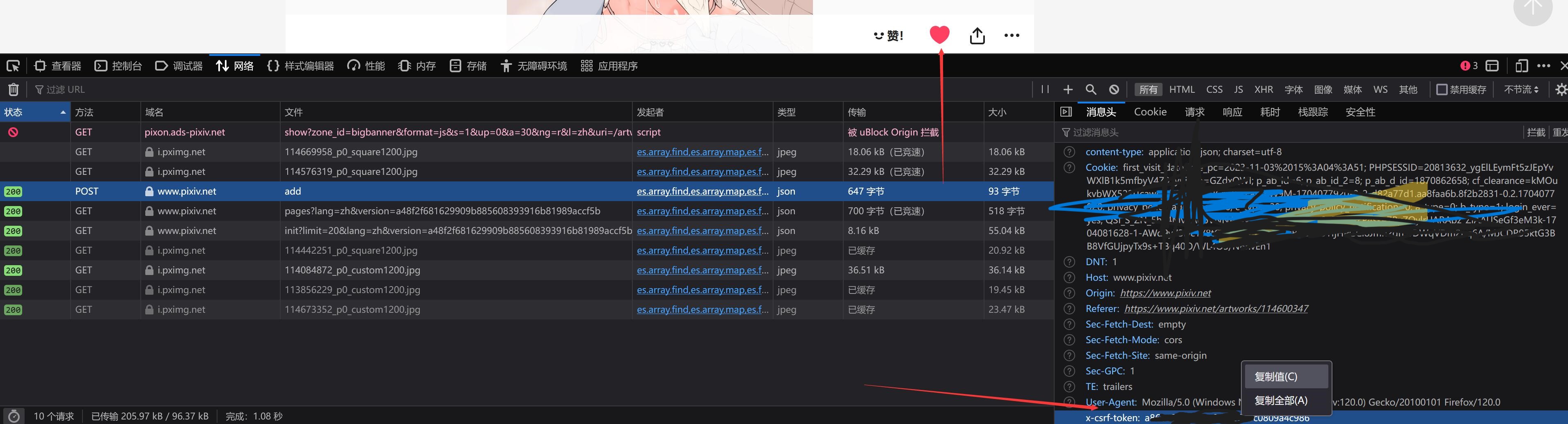1568x424 pixels.
Task: Open the three-dot more options on artwork
Action: click(x=1012, y=35)
